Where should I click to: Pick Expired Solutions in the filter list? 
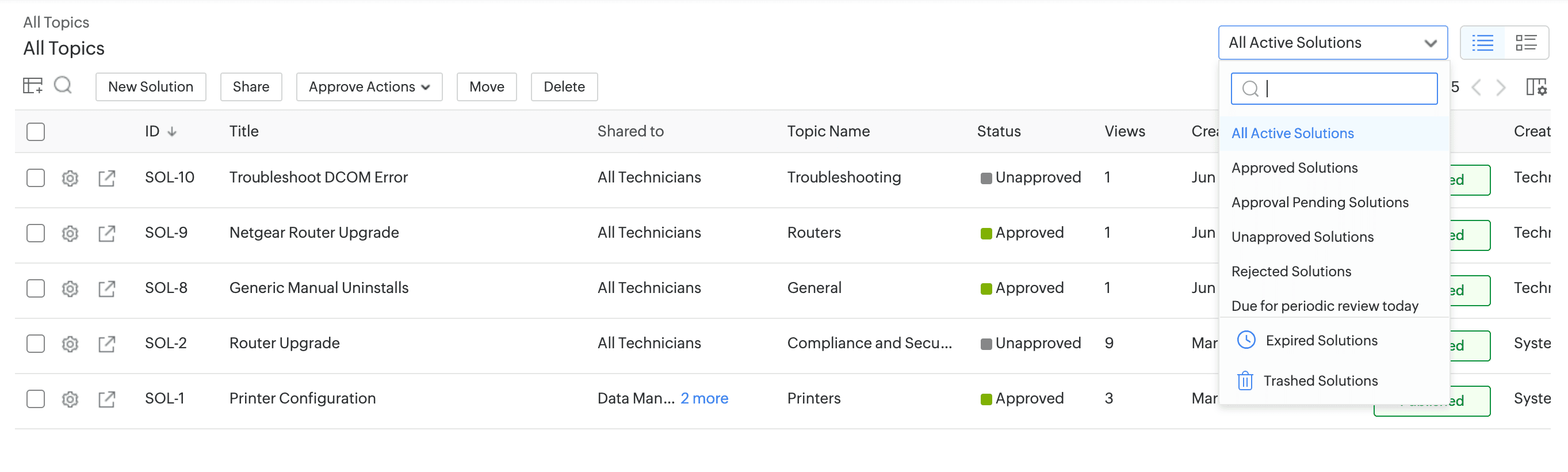1321,340
